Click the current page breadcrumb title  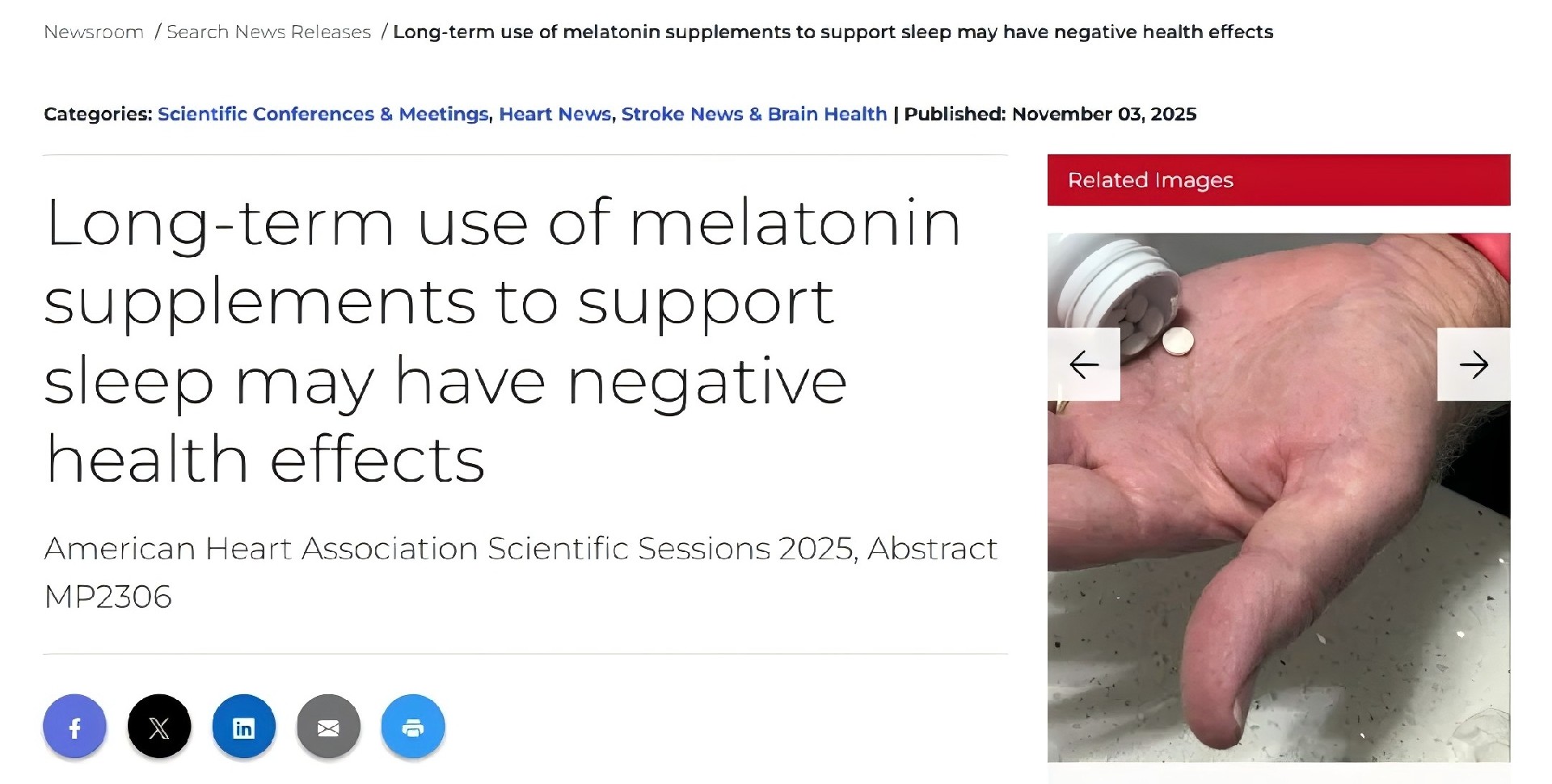tap(833, 32)
